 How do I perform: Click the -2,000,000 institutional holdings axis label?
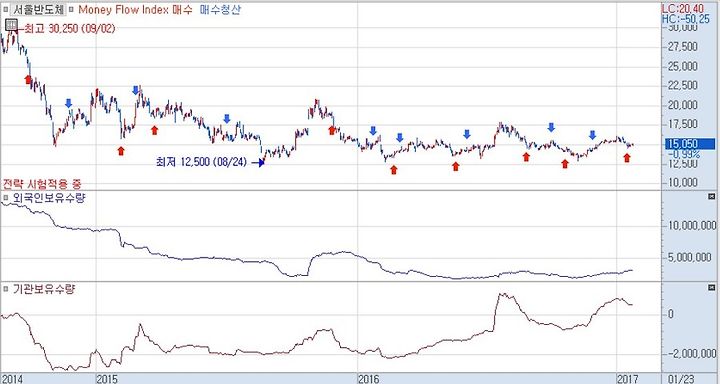[691, 353]
